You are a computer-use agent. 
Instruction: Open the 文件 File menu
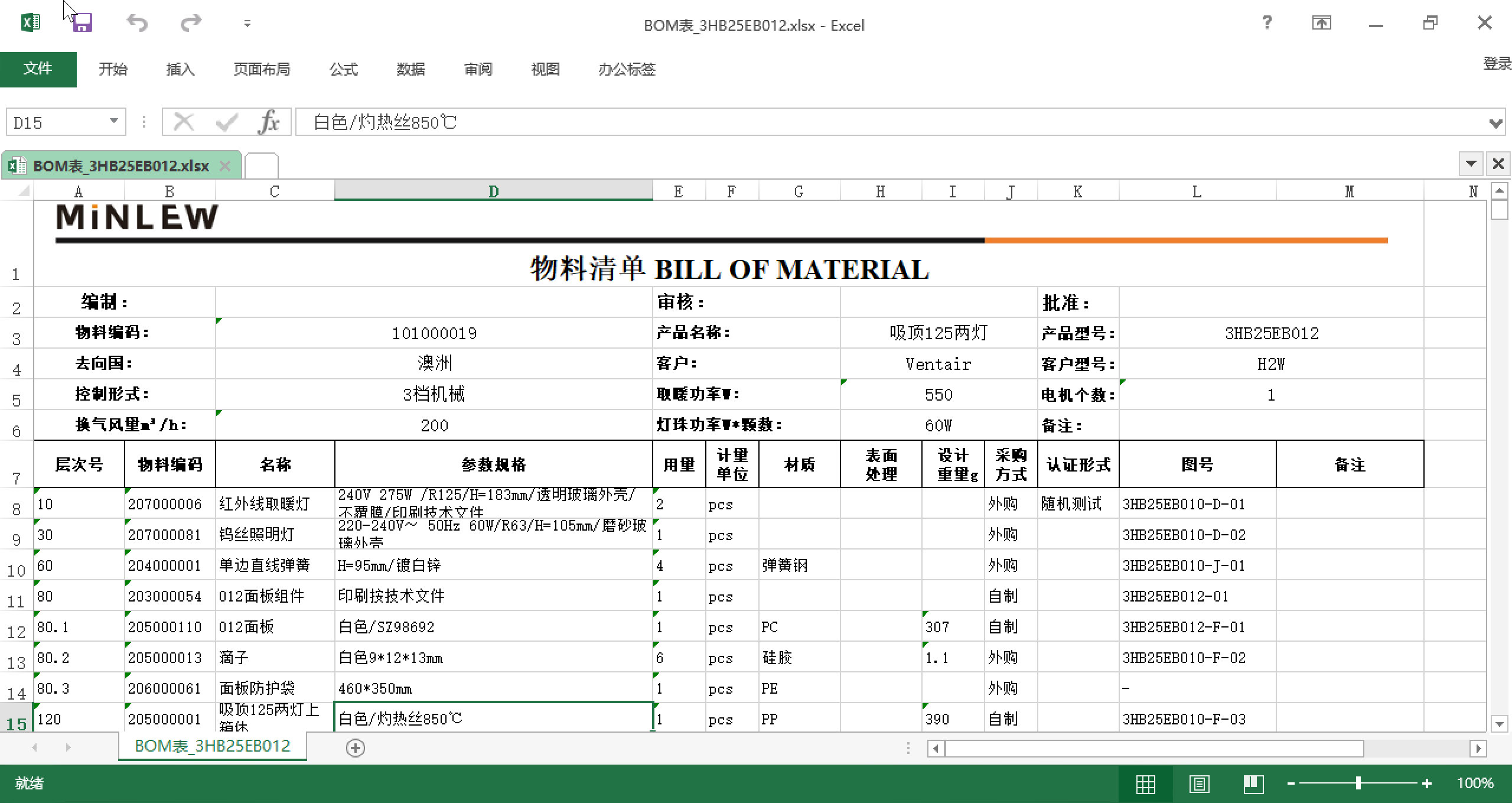point(38,69)
